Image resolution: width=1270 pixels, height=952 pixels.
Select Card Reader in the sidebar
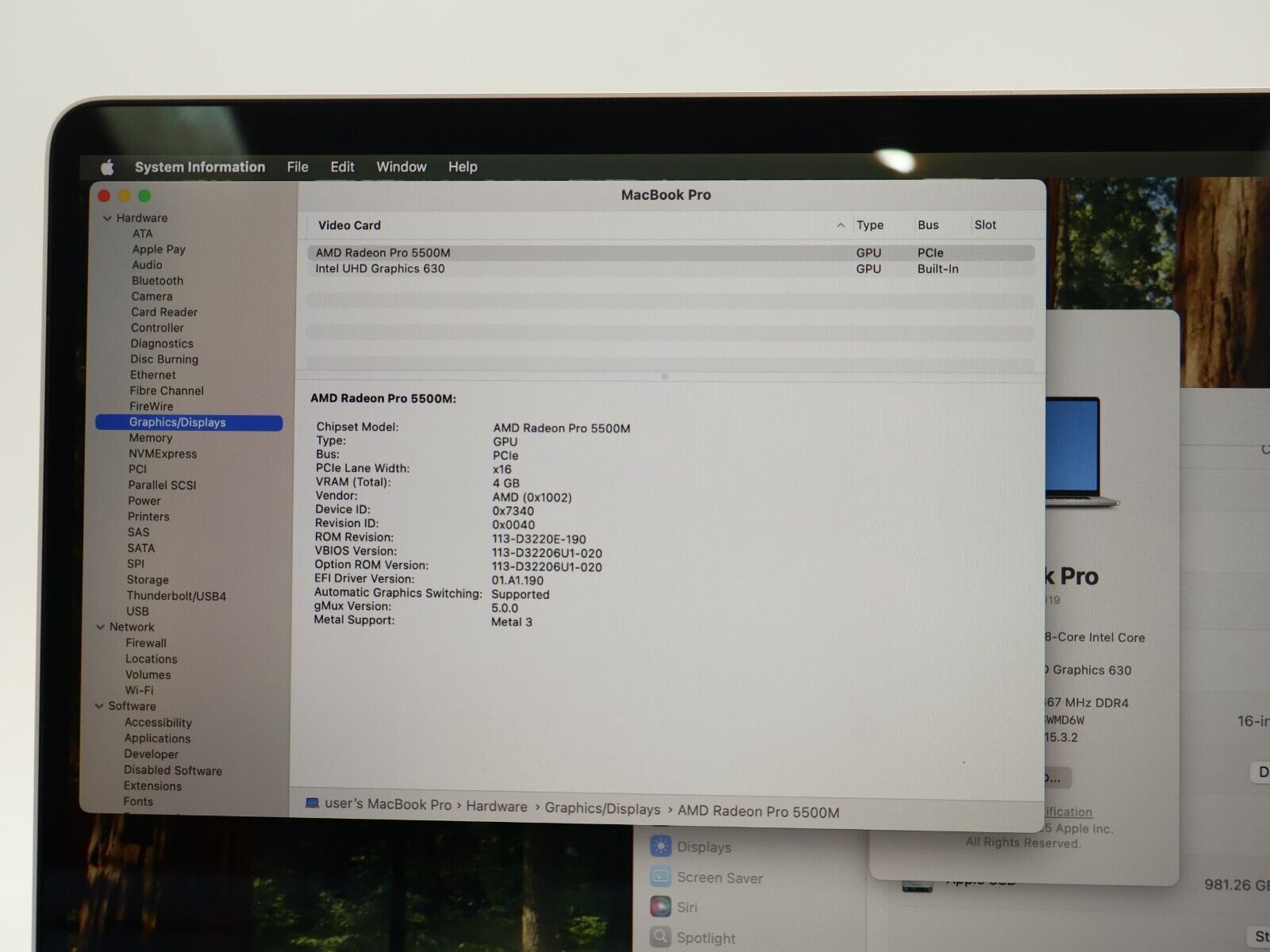(x=164, y=313)
